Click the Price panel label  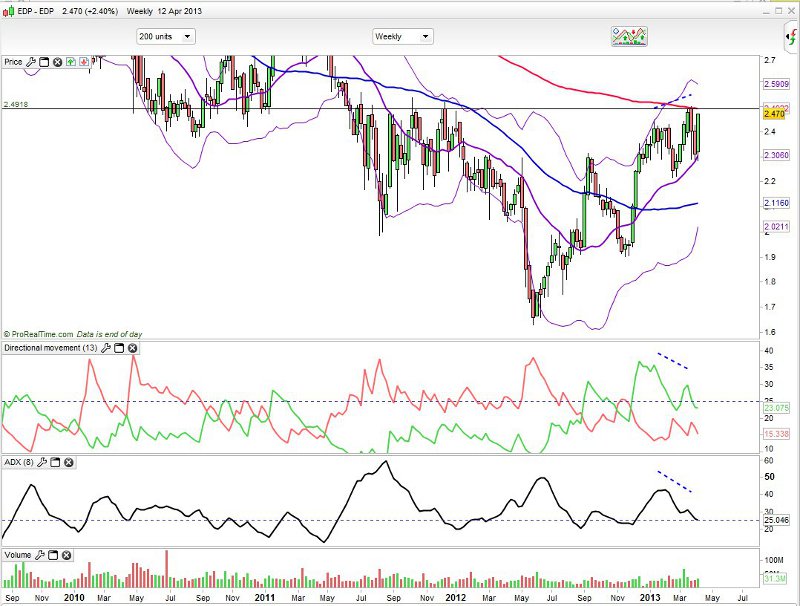click(x=13, y=62)
